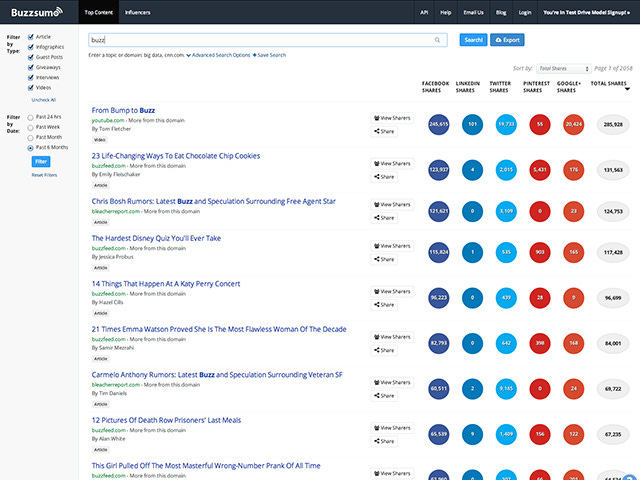Screen dimensions: 640x480
Task: Click Twitter shares bubble 19,733
Action: [506, 124]
